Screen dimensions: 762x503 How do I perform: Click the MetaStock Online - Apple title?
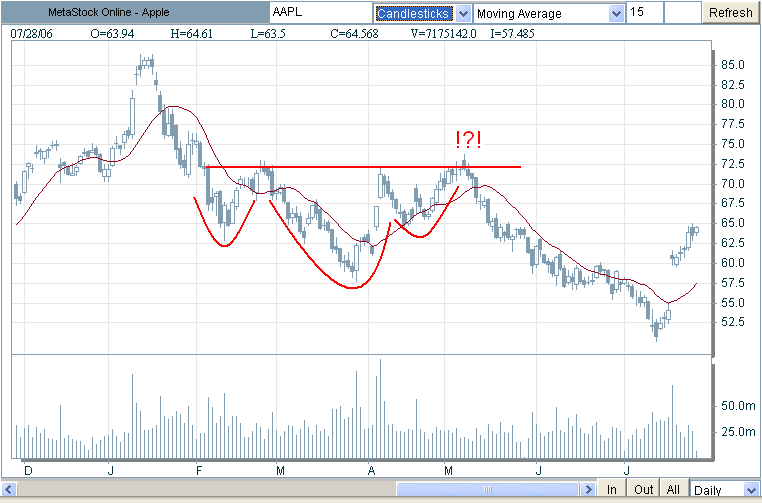click(x=108, y=13)
